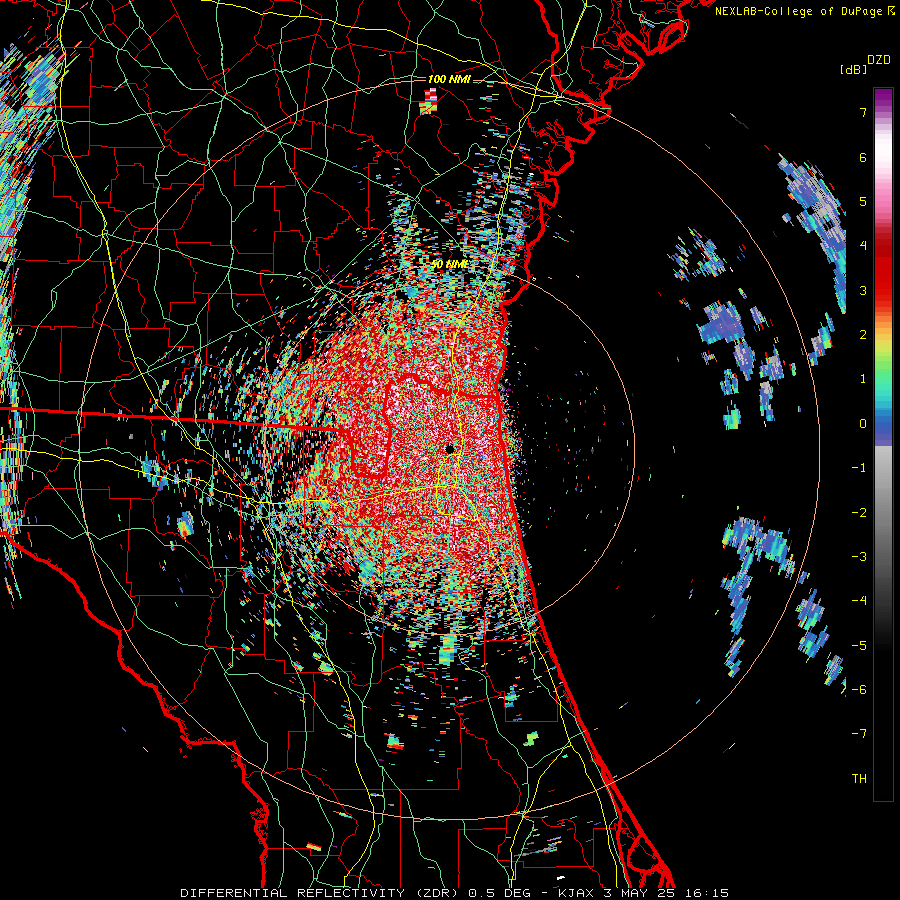The image size is (900, 900).
Task: Click the ZDR color scale bar
Action: pos(883,444)
